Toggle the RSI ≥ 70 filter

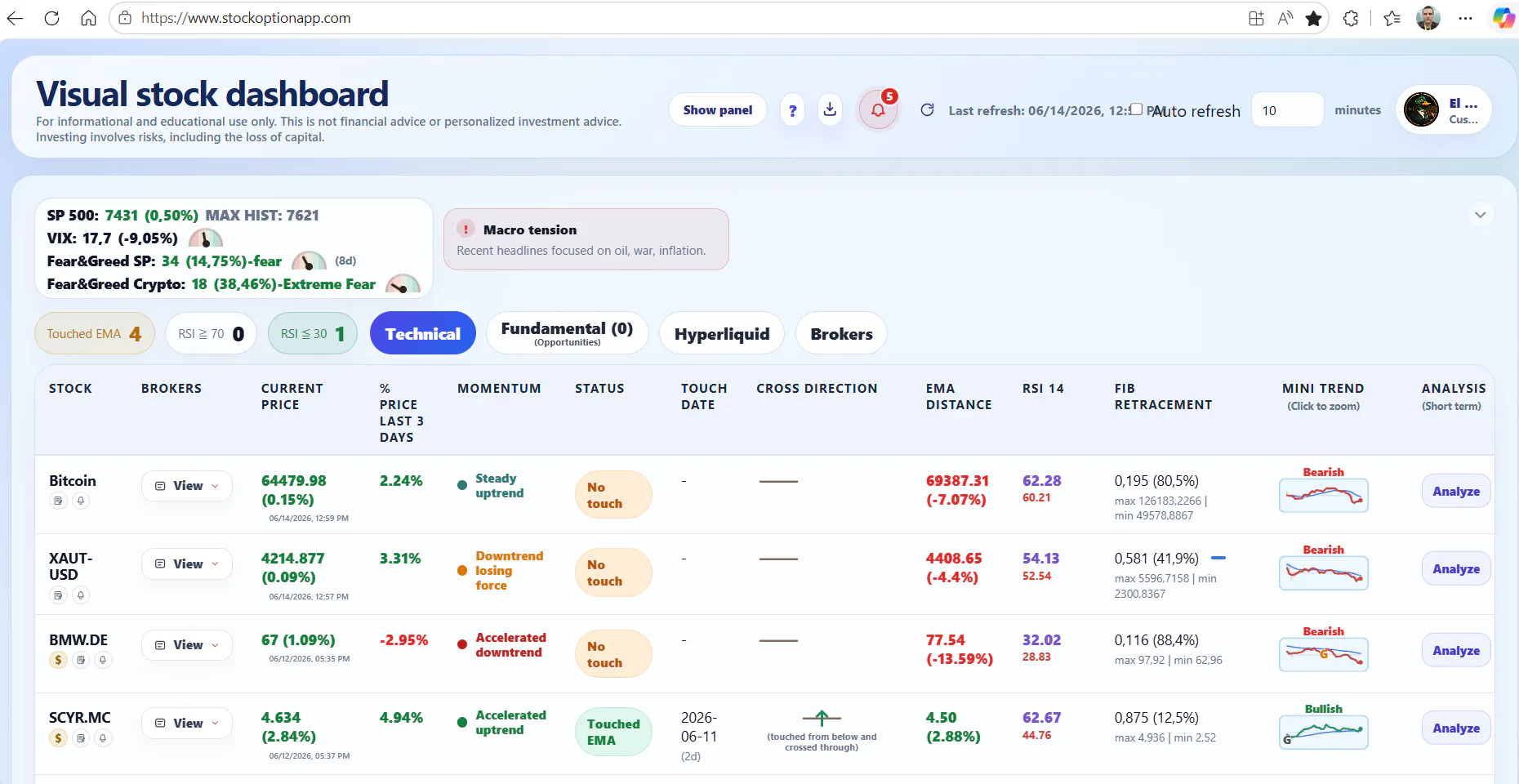point(211,333)
